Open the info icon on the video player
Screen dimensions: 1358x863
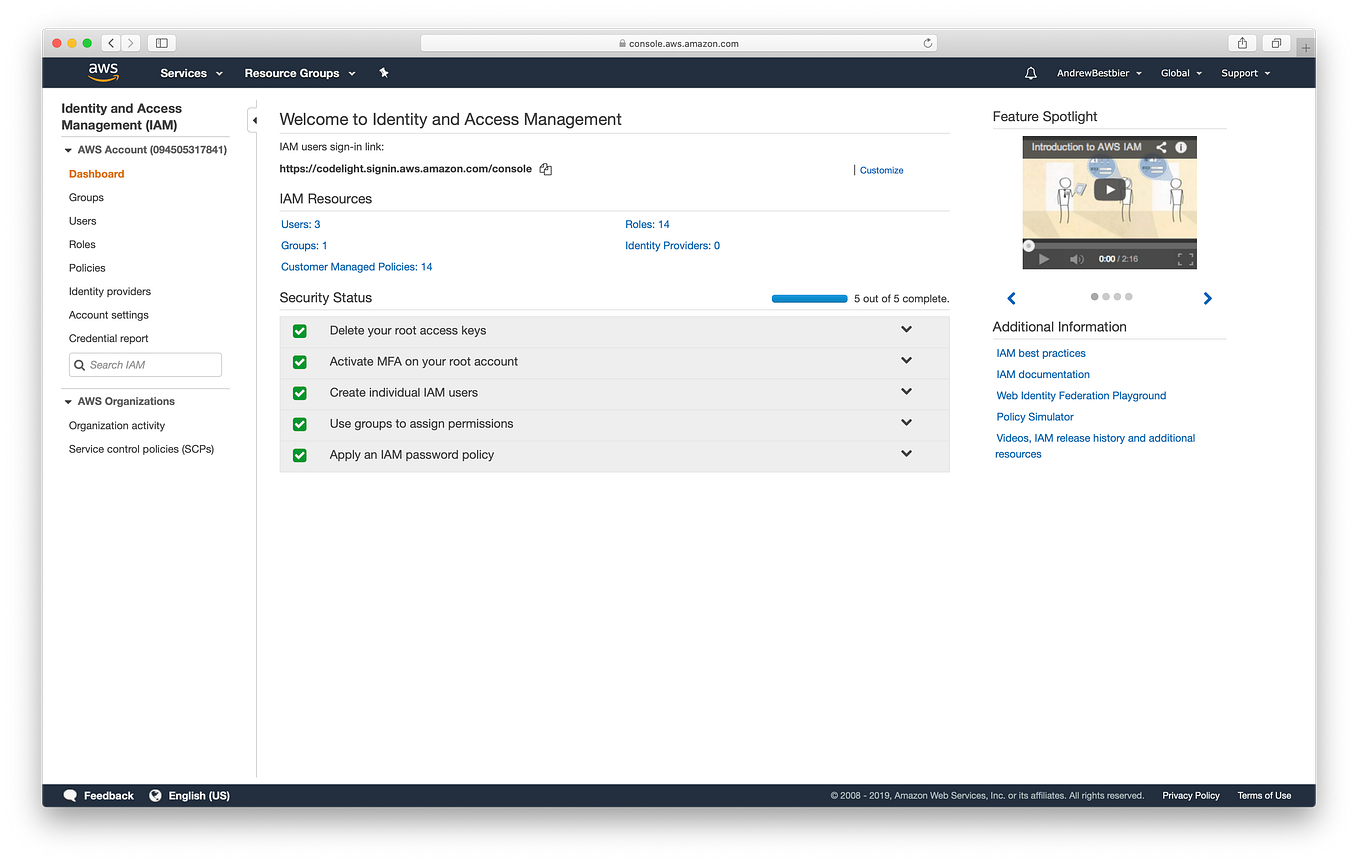[1181, 146]
